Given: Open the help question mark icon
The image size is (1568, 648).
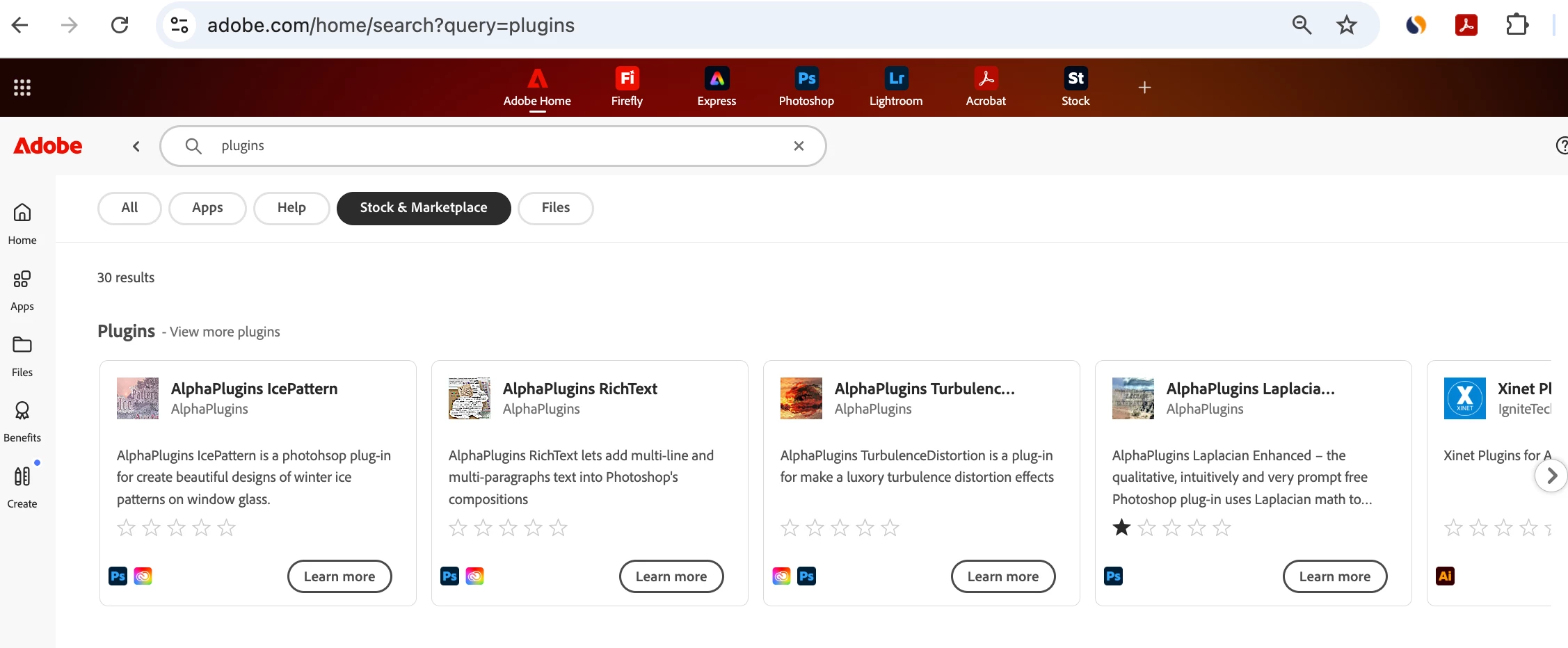Looking at the screenshot, I should pyautogui.click(x=1561, y=145).
